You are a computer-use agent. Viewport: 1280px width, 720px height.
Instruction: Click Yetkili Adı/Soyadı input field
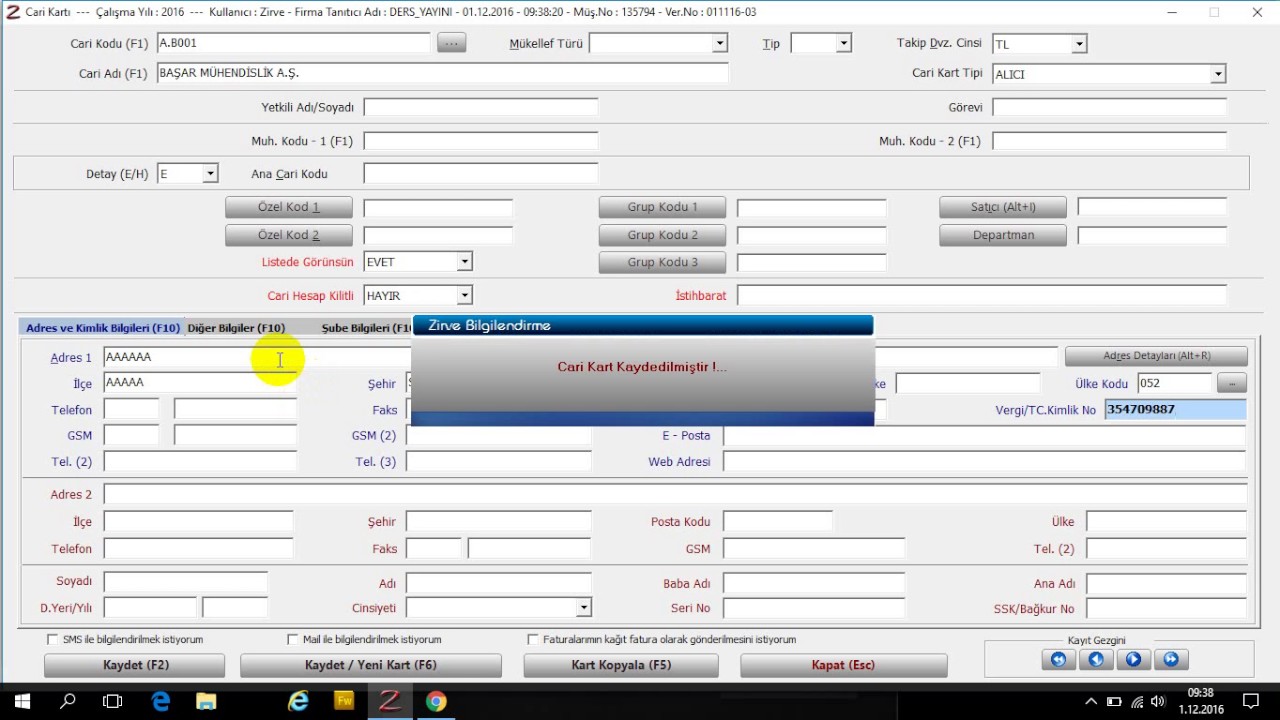pyautogui.click(x=480, y=107)
